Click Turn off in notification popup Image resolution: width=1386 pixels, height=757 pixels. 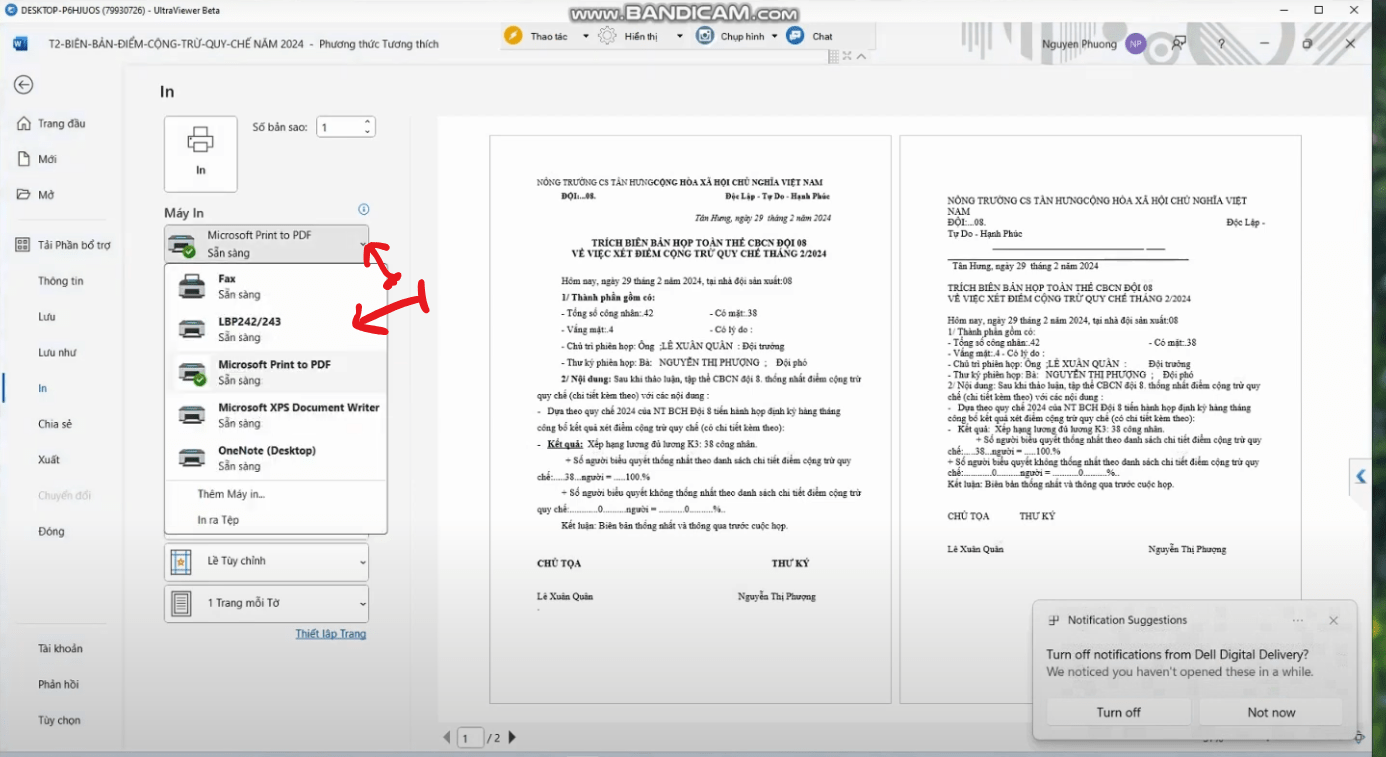point(1118,712)
